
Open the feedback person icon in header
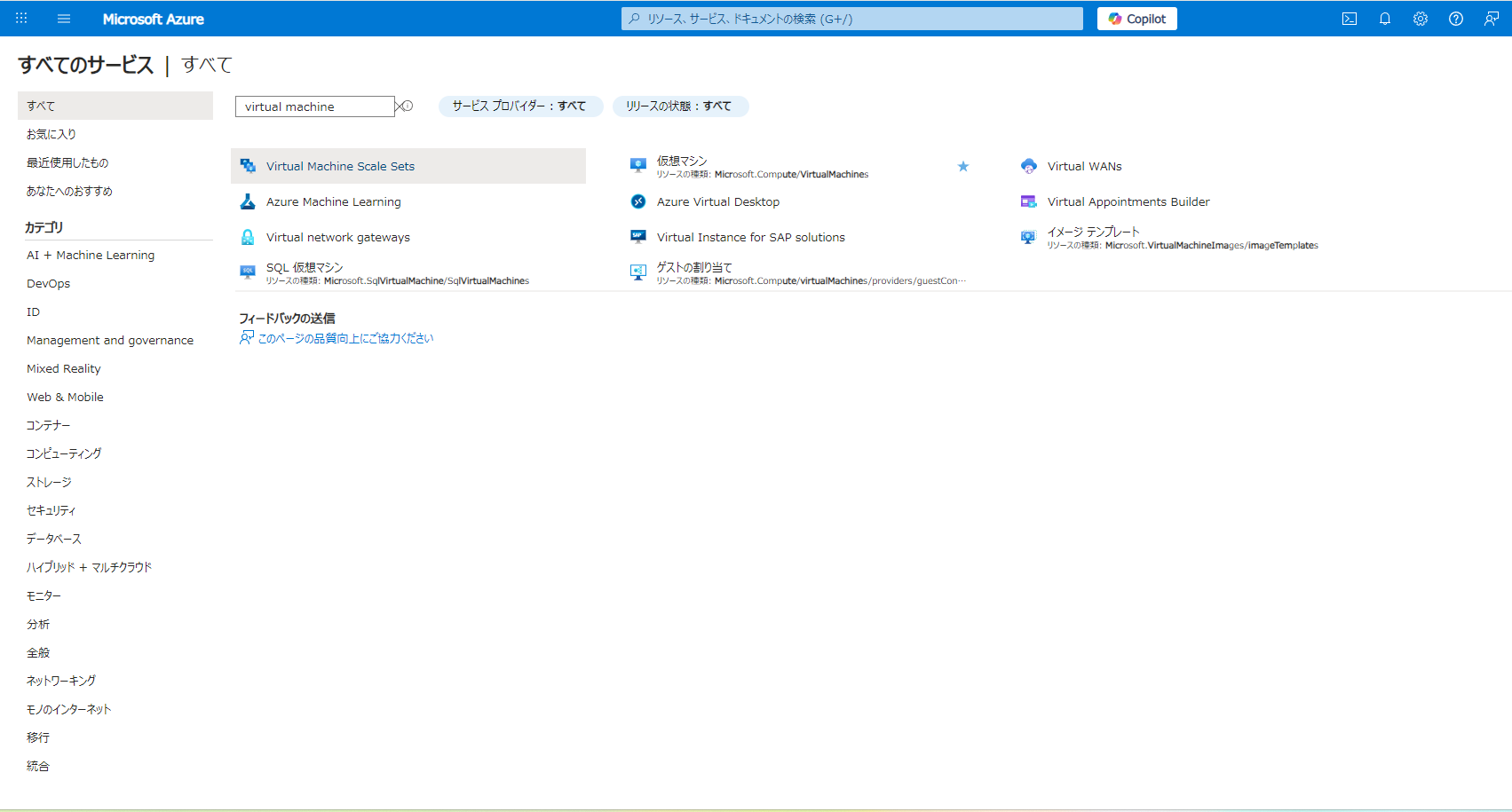click(x=1492, y=19)
